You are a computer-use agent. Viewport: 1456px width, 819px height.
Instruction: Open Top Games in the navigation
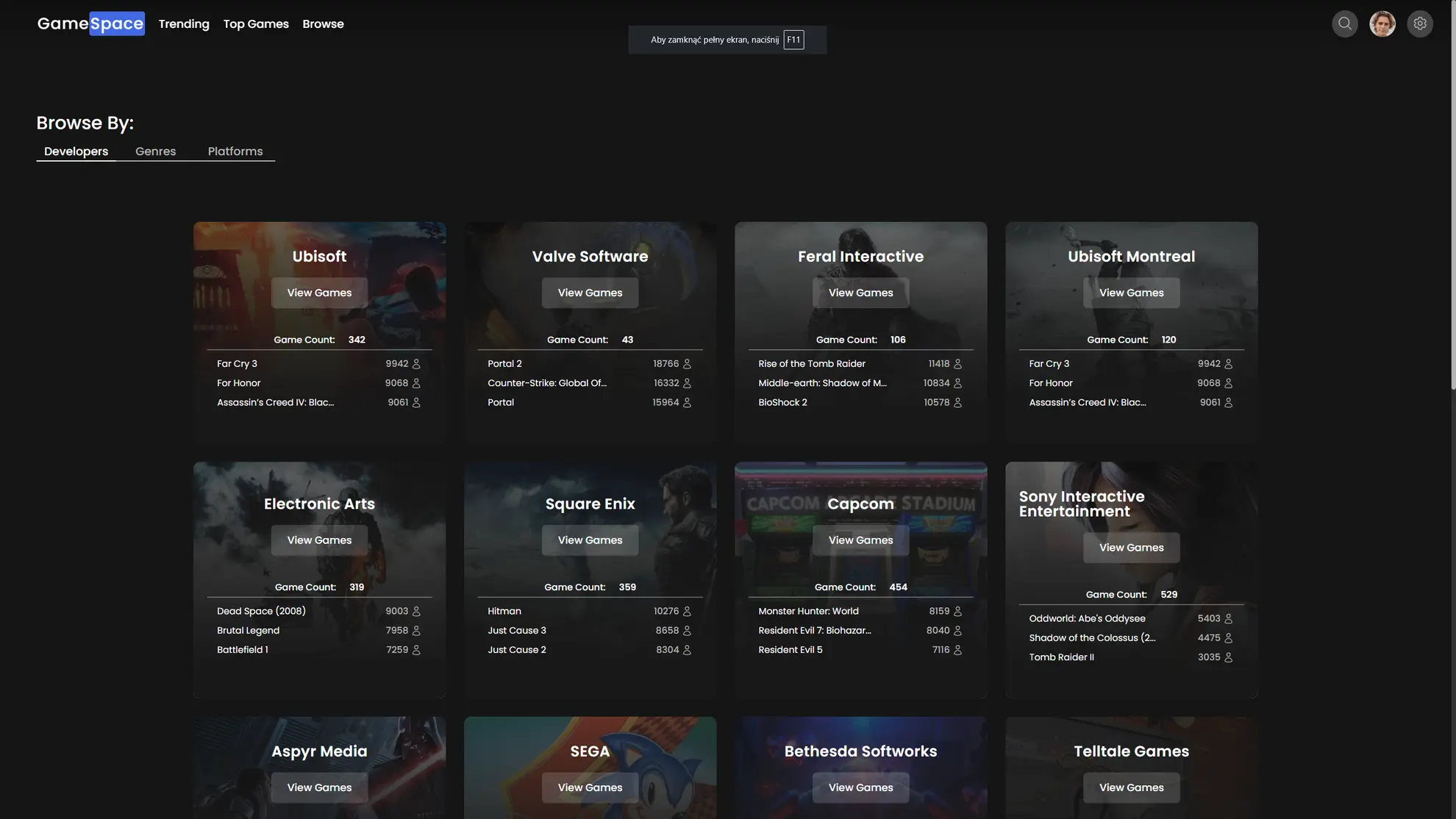pos(256,24)
